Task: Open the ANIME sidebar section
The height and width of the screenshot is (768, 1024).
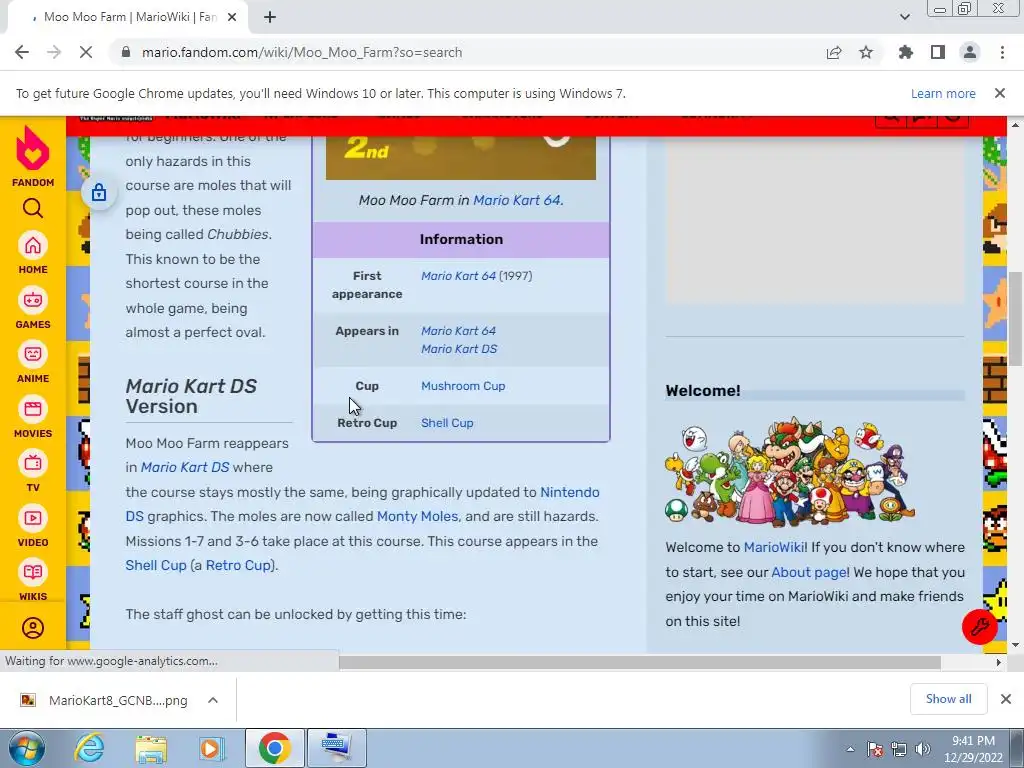Action: [x=33, y=362]
